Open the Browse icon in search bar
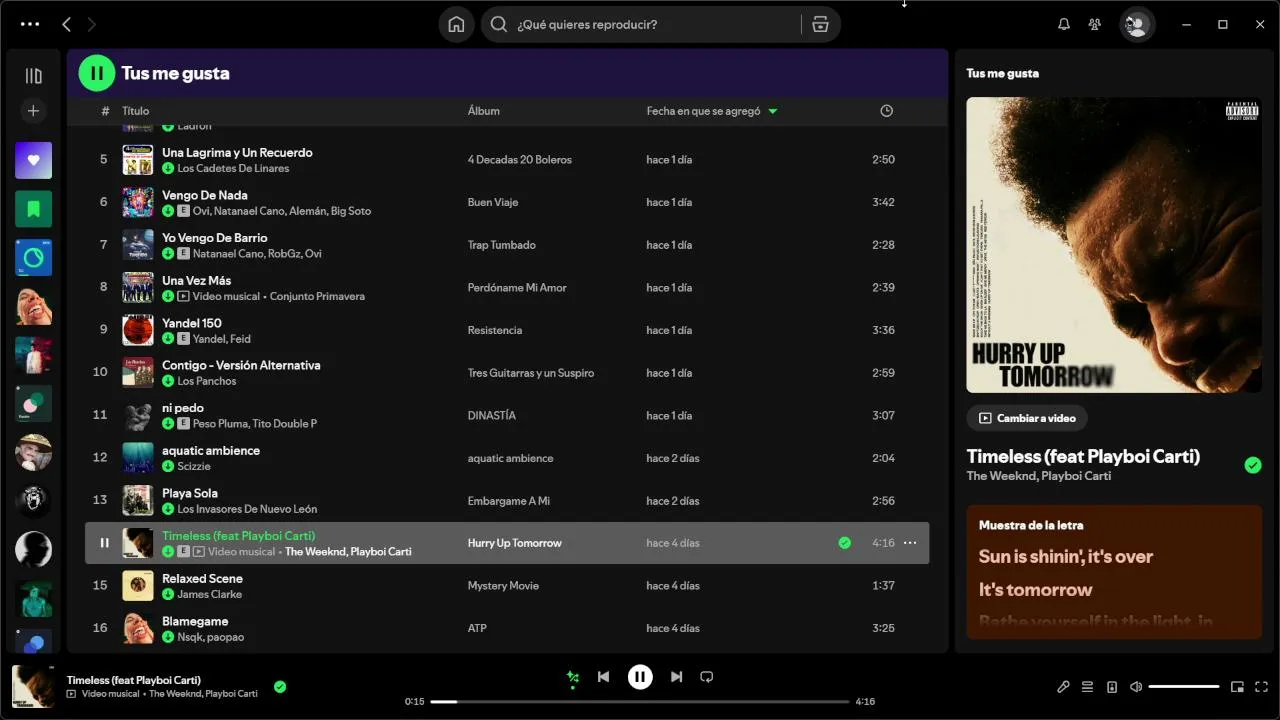1280x720 pixels. [x=820, y=24]
